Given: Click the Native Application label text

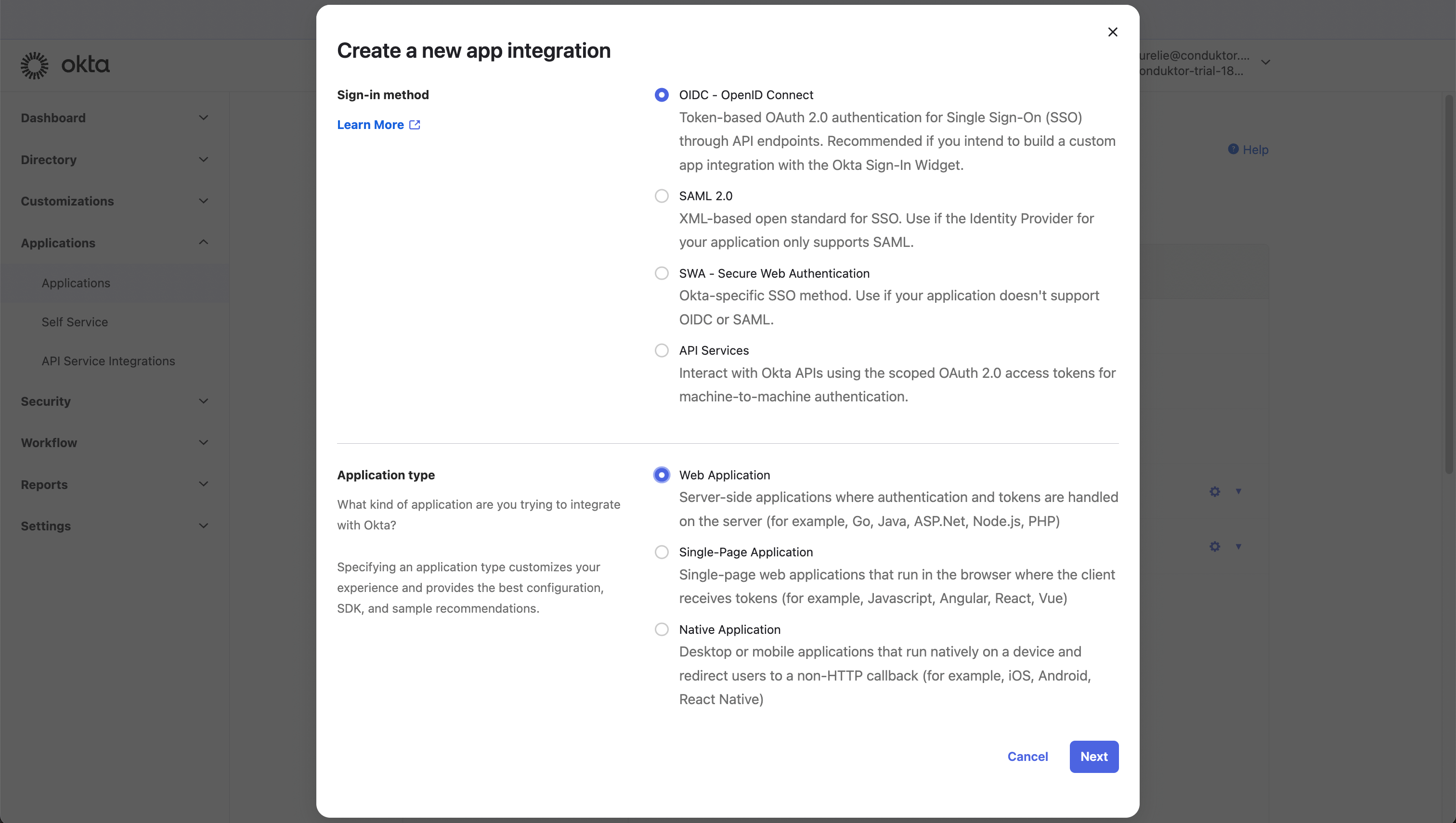Looking at the screenshot, I should (729, 630).
